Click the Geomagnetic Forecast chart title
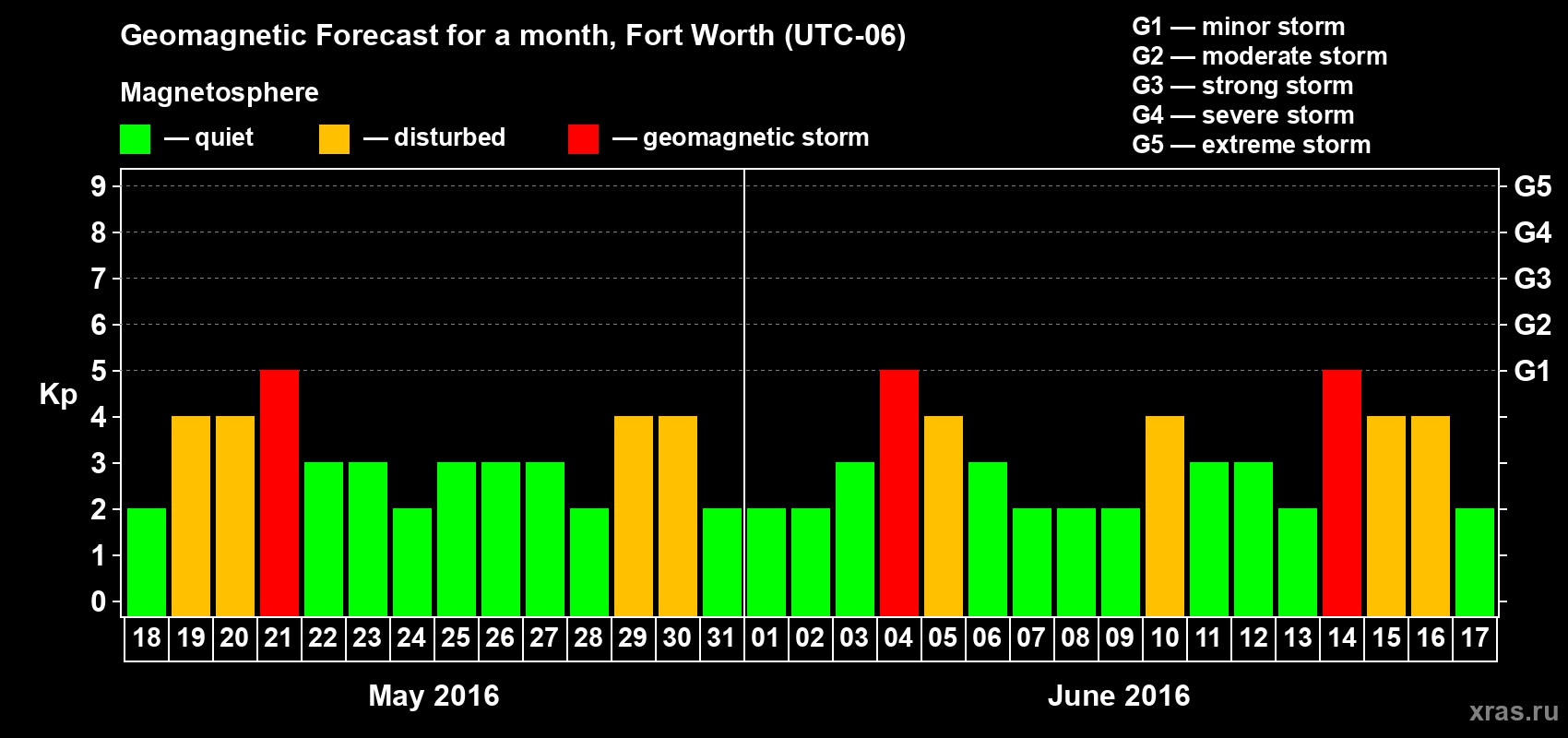 pyautogui.click(x=513, y=36)
